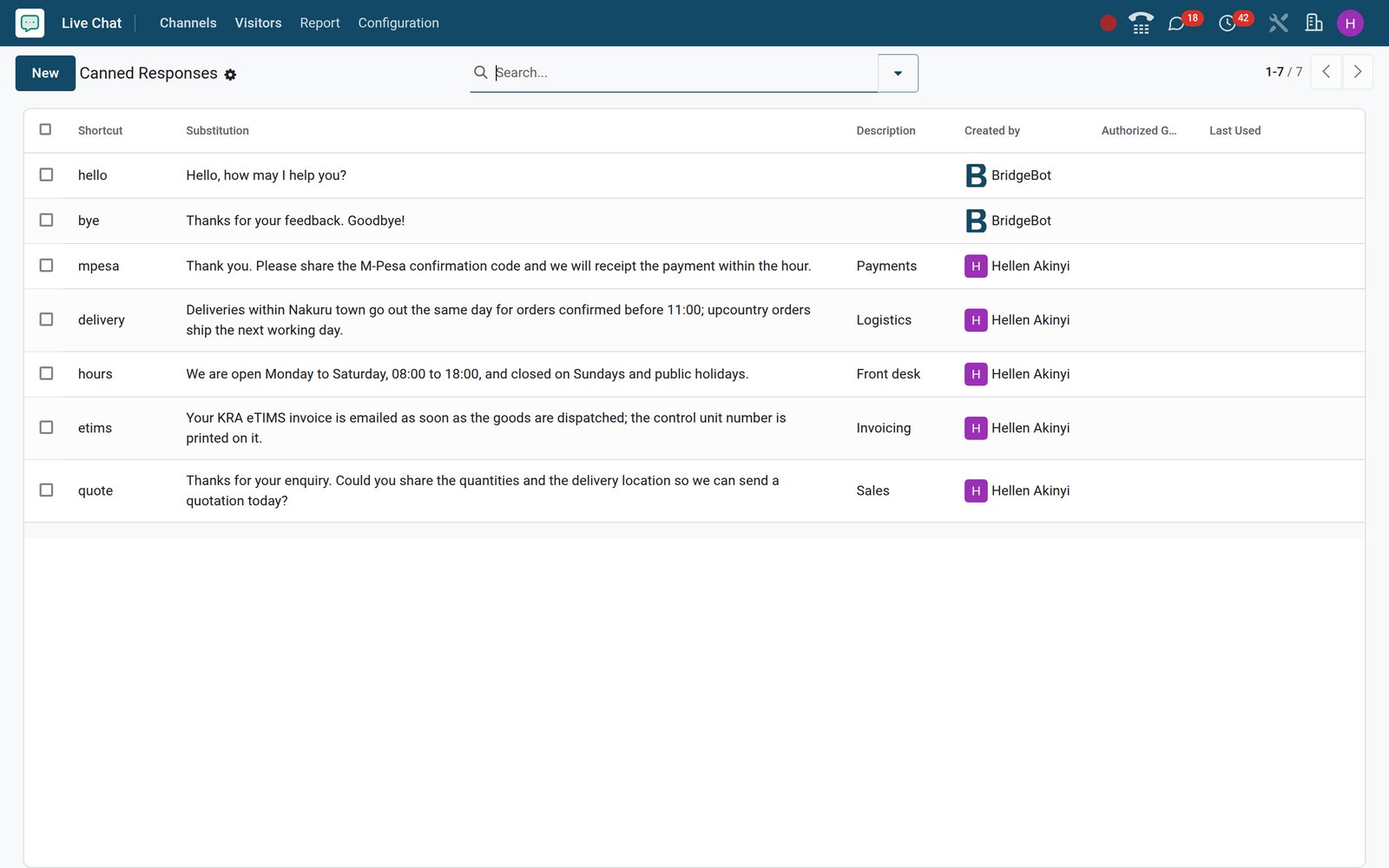The width and height of the screenshot is (1389, 868).
Task: Select the quote row checkbox
Action: click(x=46, y=490)
